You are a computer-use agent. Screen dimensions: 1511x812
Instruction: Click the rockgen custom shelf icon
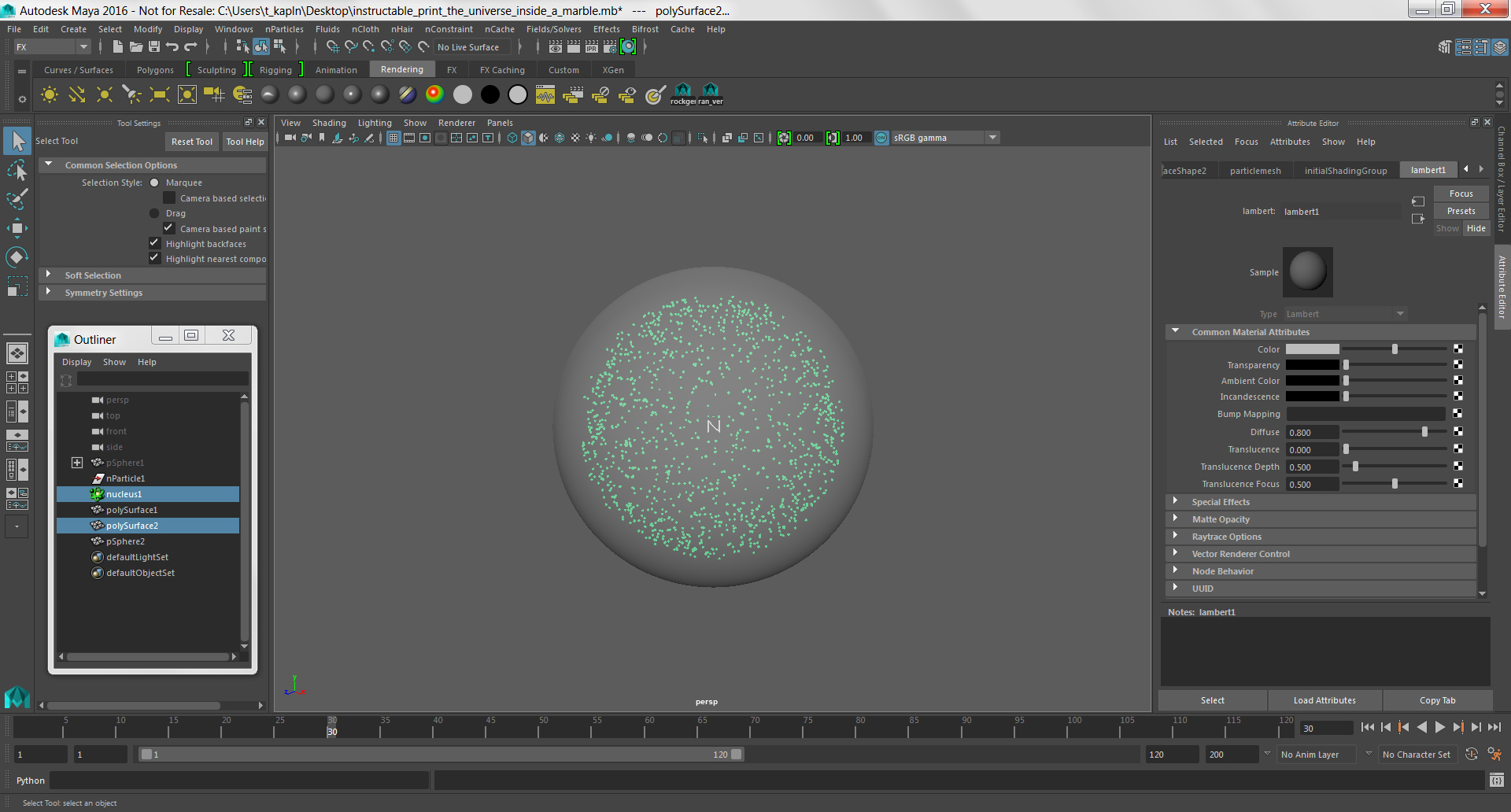(x=683, y=94)
